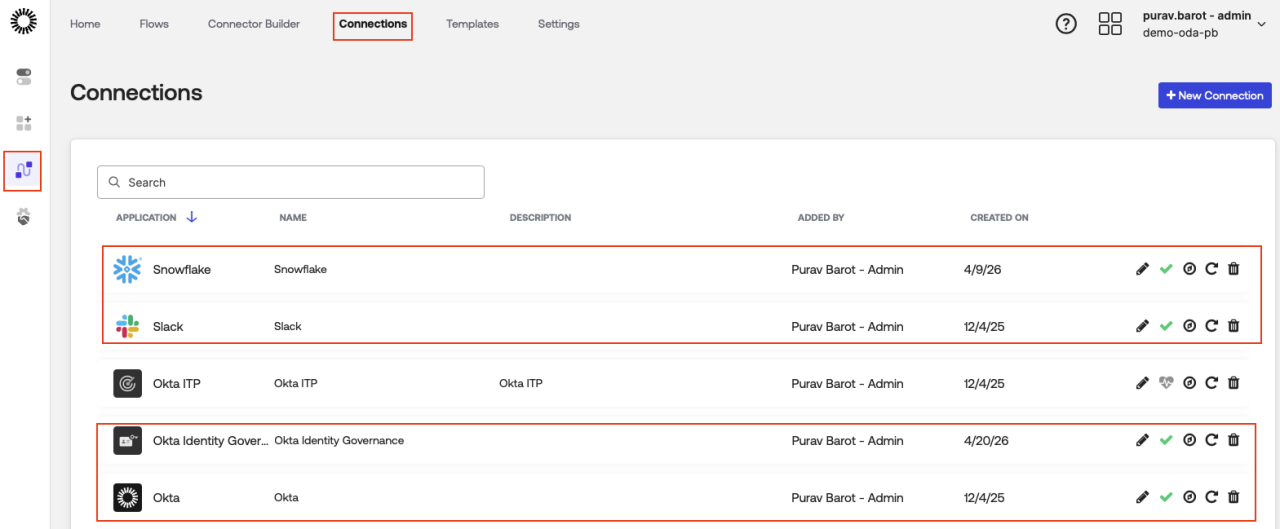The height and width of the screenshot is (529, 1280).
Task: Click the green checkmark on Snowflake row
Action: click(1165, 269)
